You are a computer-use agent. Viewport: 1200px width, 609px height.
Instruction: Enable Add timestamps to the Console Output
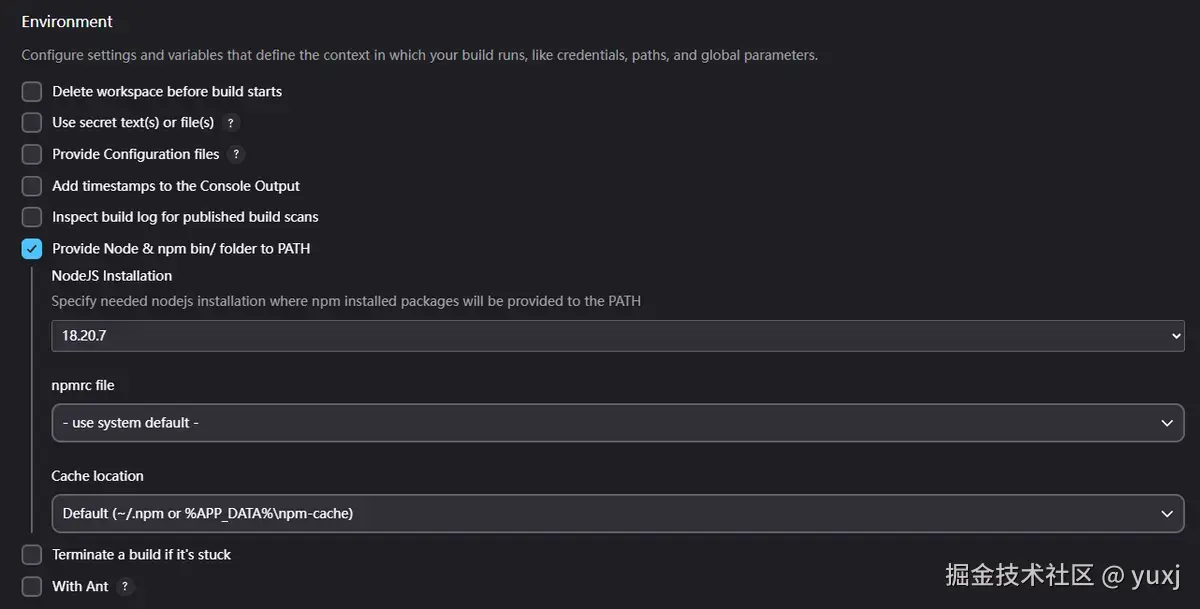pyautogui.click(x=32, y=186)
